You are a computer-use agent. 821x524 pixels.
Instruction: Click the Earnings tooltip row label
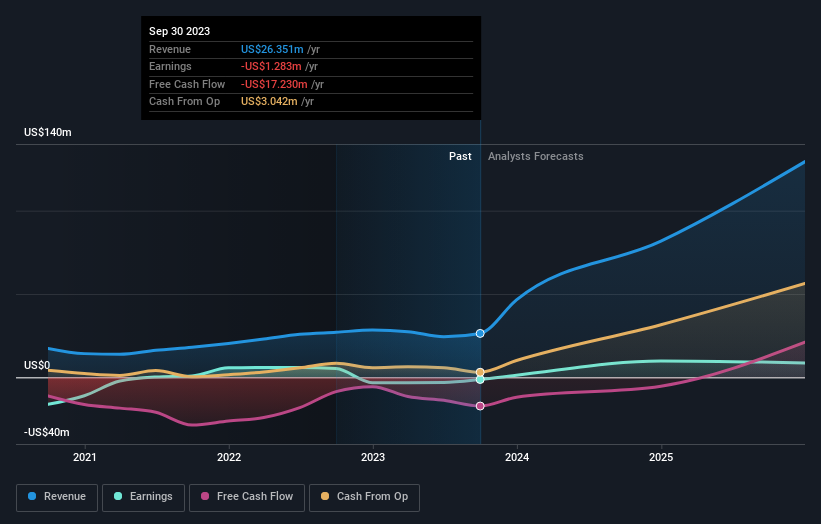click(x=170, y=66)
